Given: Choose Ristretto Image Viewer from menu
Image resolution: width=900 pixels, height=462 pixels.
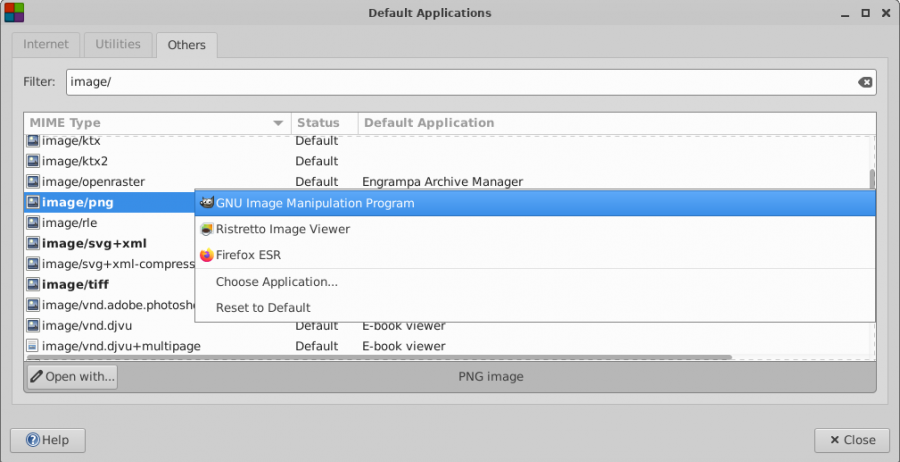Looking at the screenshot, I should [x=535, y=229].
